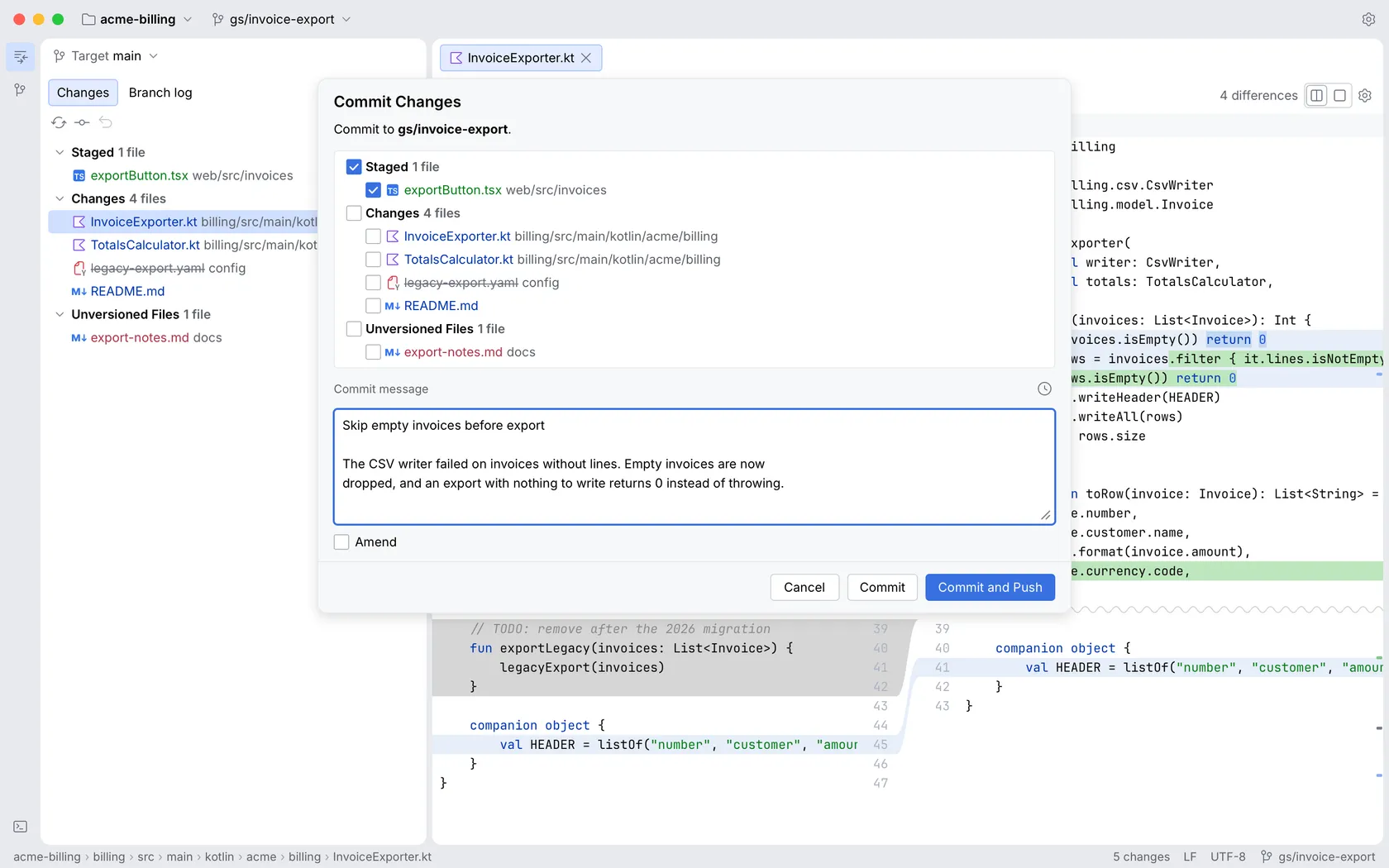Screen dimensions: 1389x868
Task: Open the Target main dropdown
Action: point(106,56)
